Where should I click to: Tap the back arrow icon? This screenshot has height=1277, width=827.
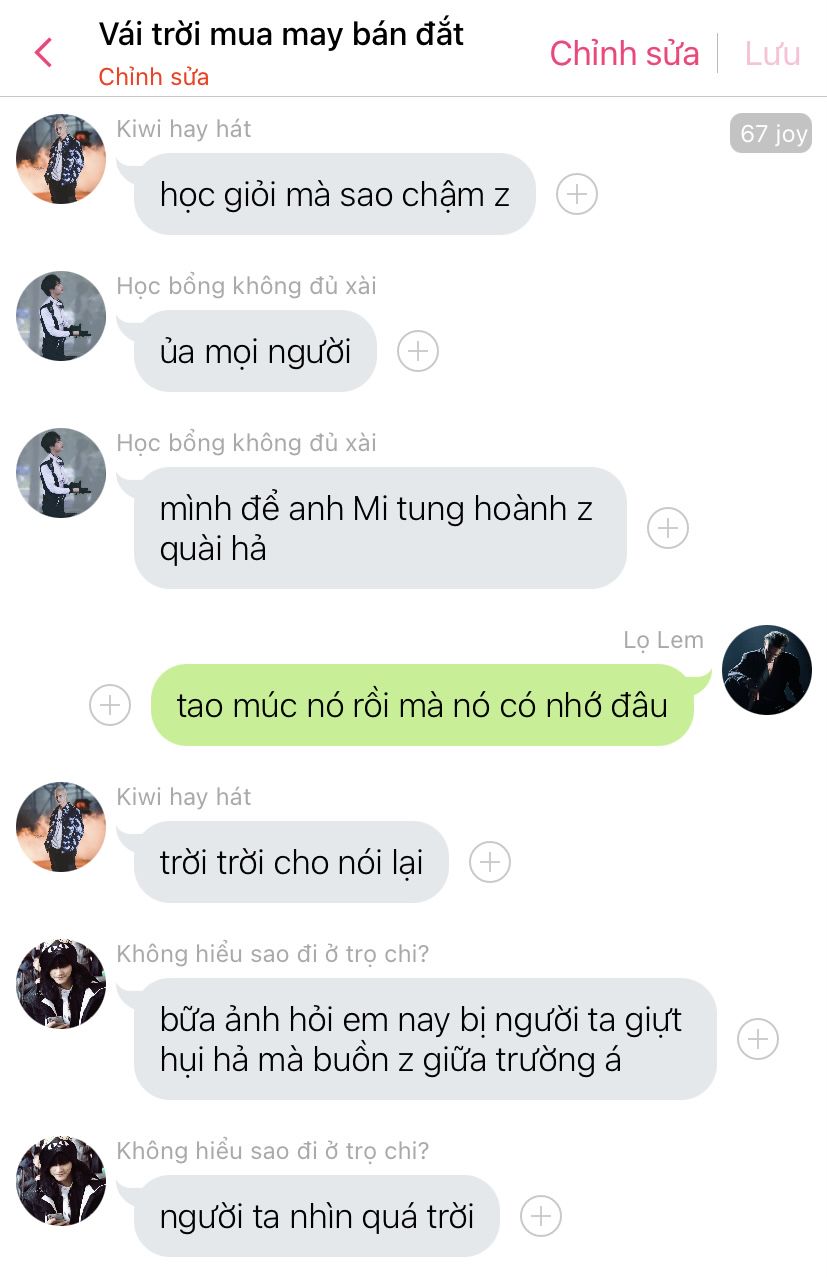[43, 52]
